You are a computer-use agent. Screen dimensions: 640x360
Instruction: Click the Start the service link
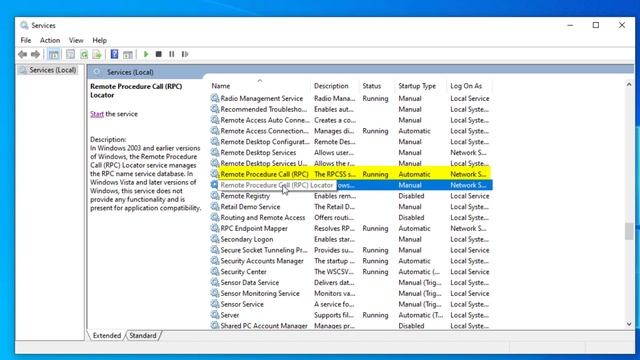pos(97,114)
